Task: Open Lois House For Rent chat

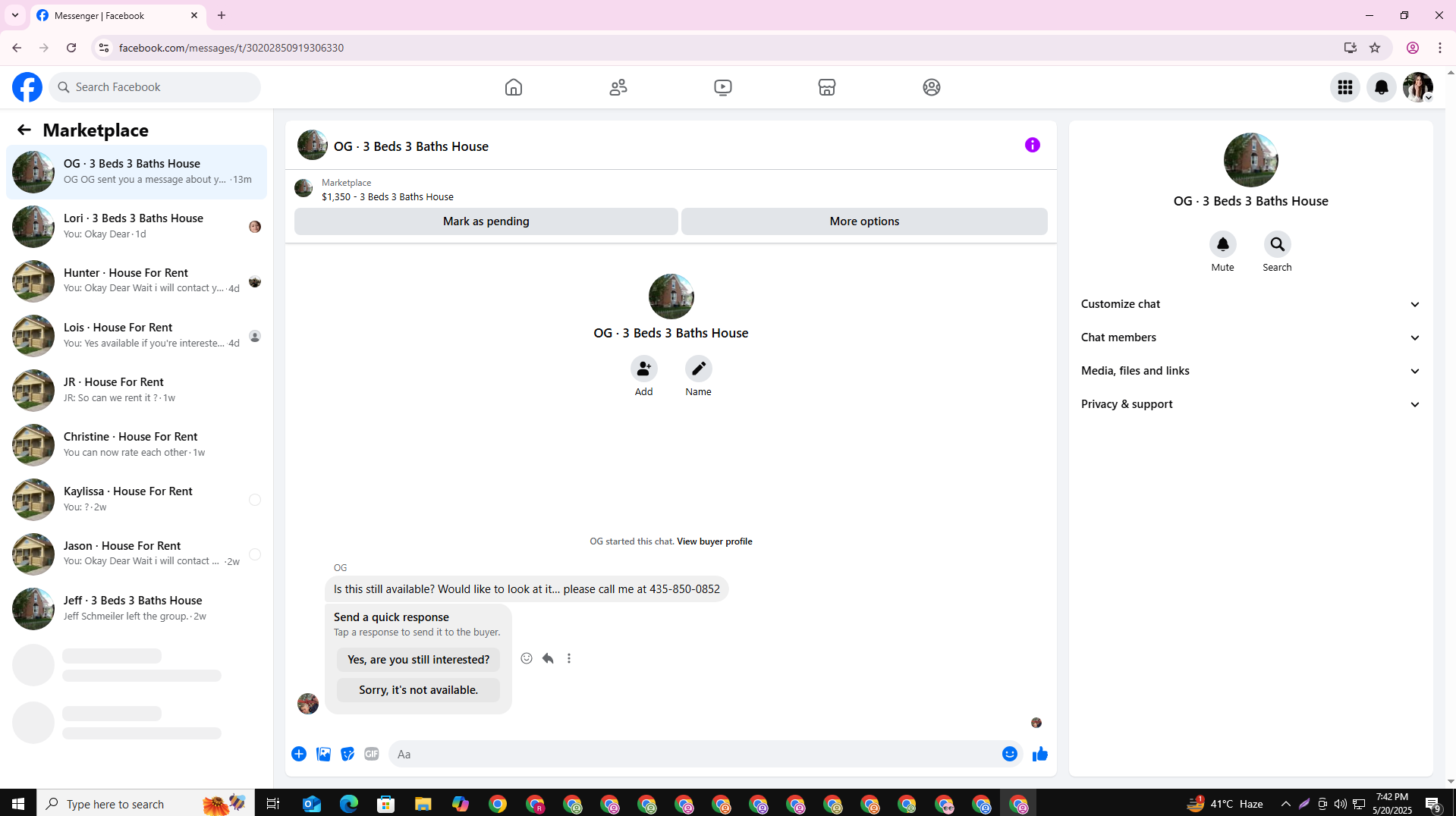Action: [137, 336]
